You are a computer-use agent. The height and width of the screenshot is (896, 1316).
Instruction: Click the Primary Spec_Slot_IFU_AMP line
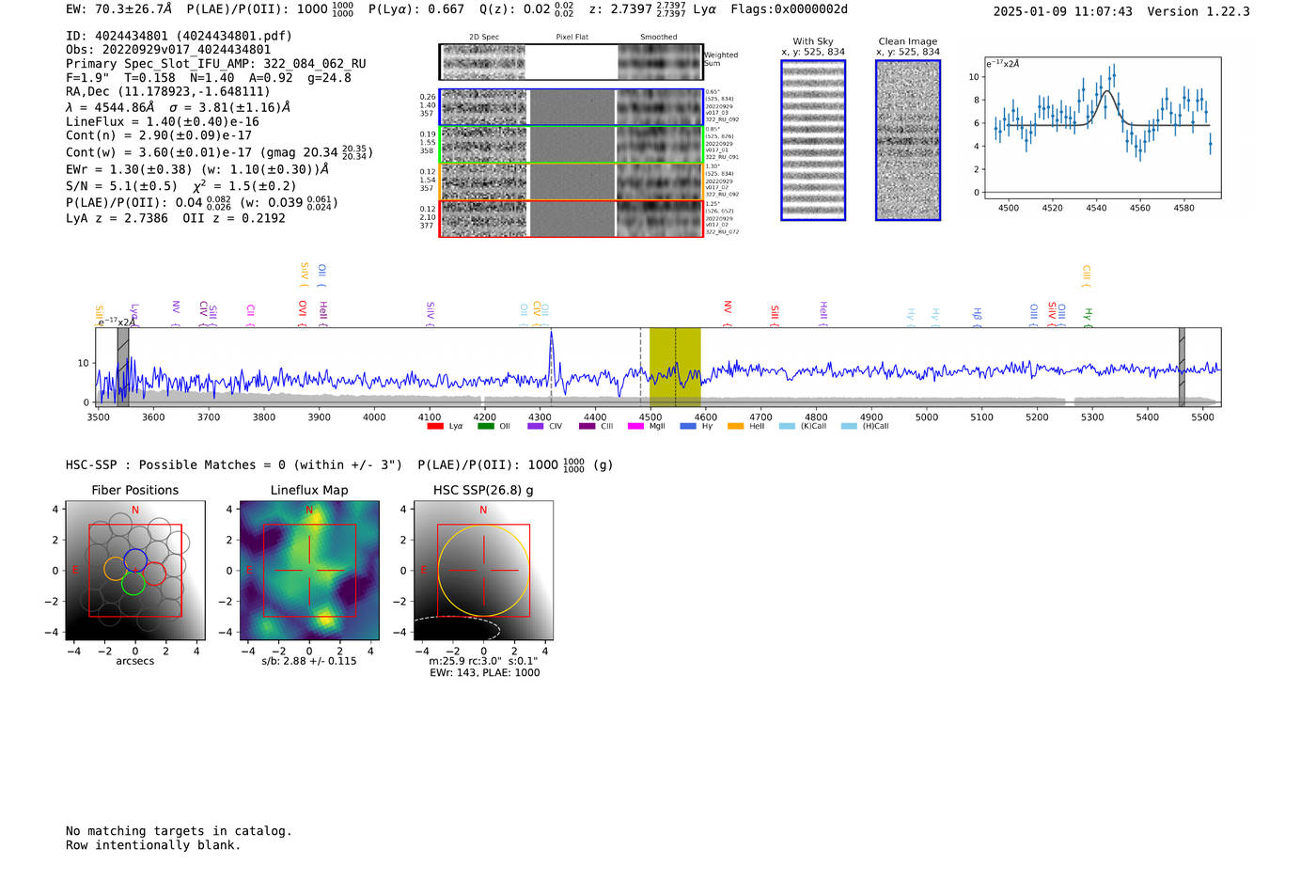pyautogui.click(x=216, y=64)
